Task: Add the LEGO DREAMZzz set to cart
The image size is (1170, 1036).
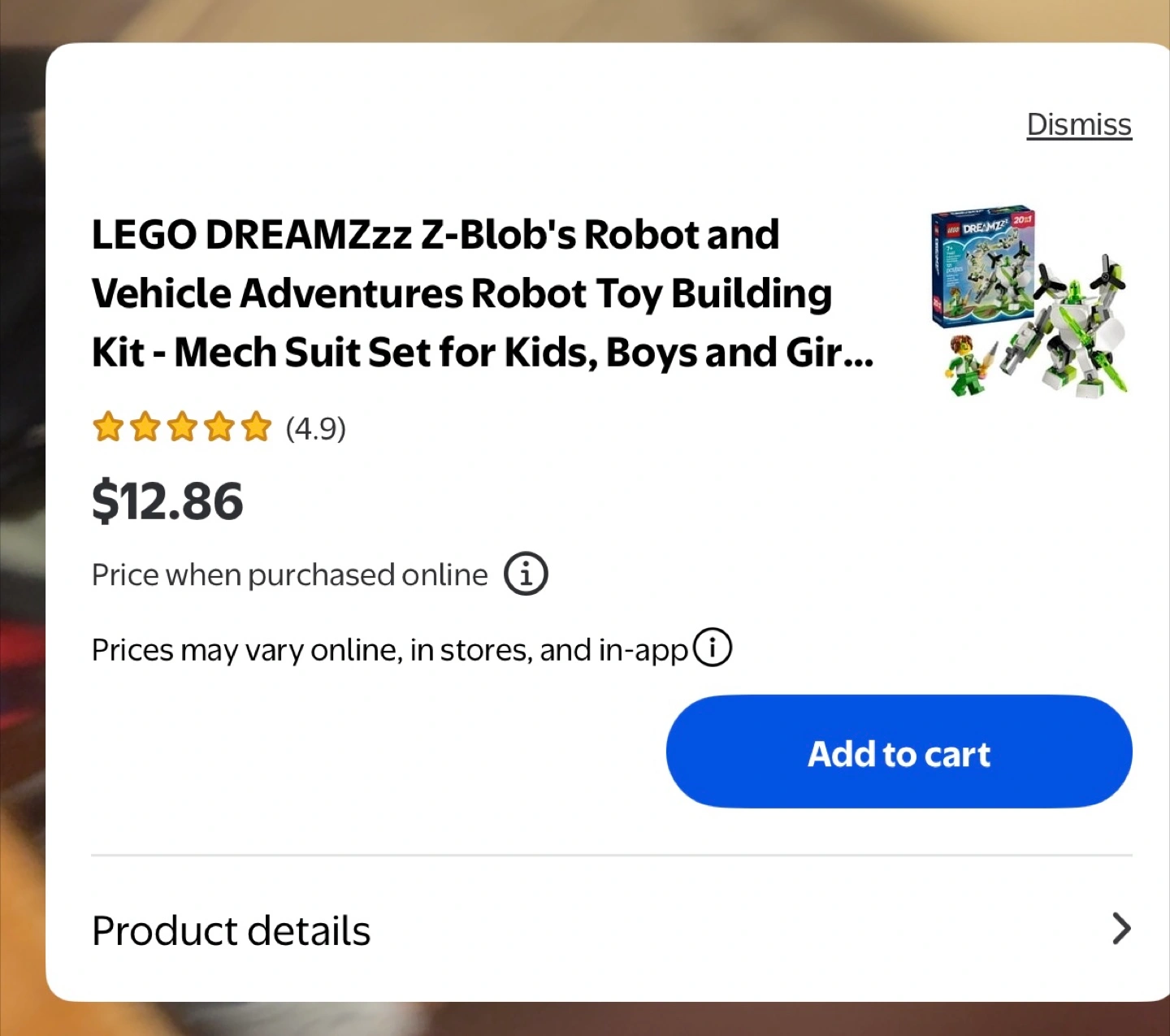Action: tap(899, 752)
